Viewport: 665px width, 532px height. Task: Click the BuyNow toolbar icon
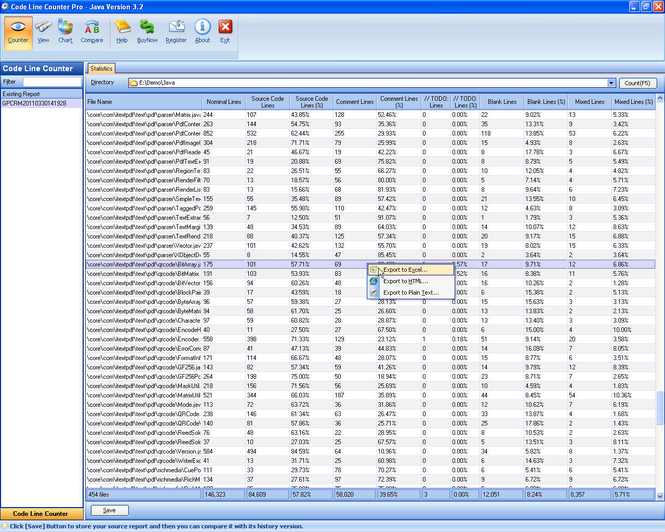[147, 31]
